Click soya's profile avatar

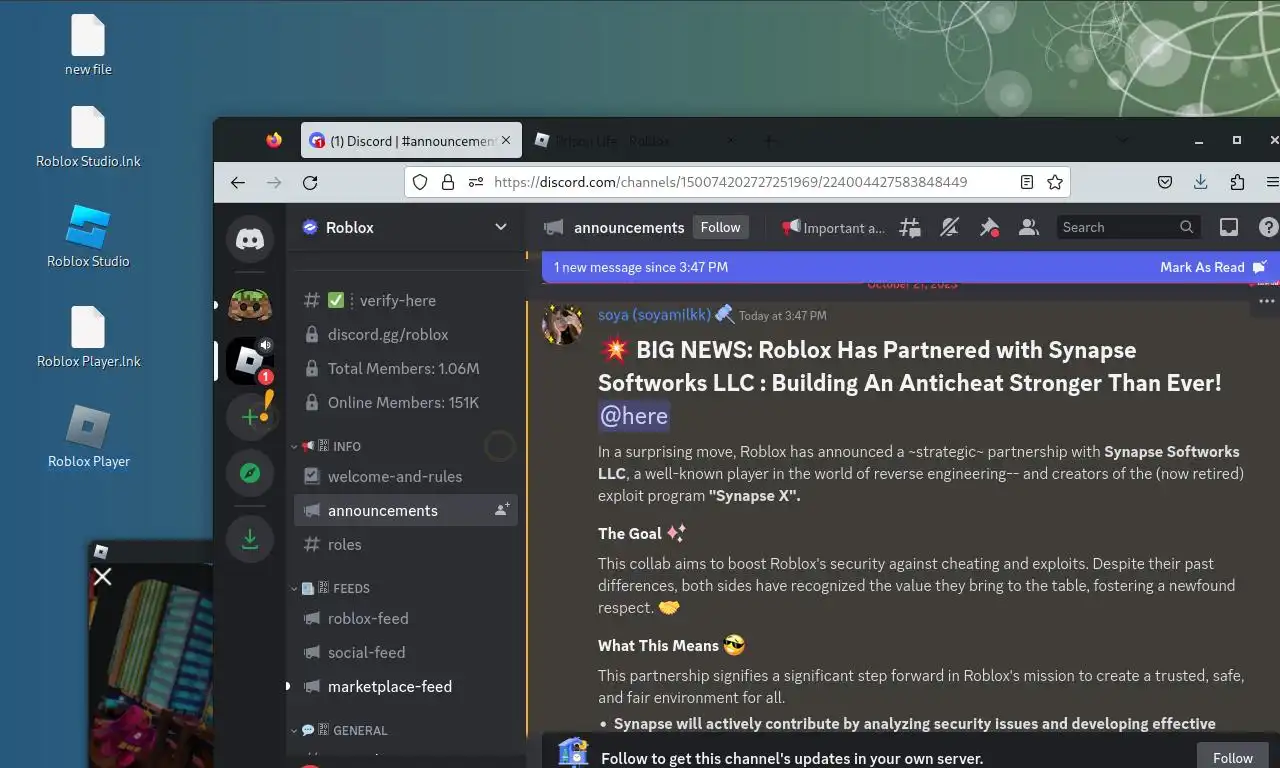(x=562, y=325)
